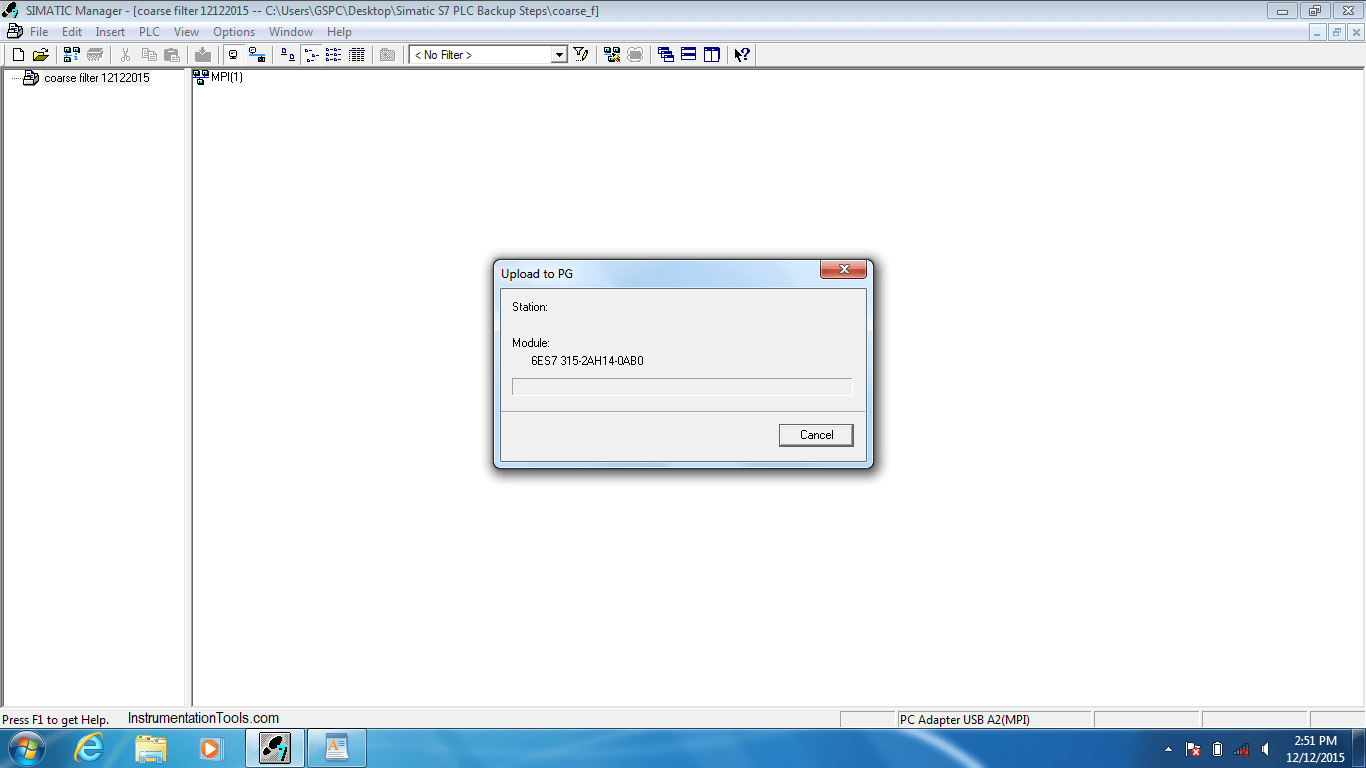Click the Configure Network toolbar icon
This screenshot has width=1366, height=768.
click(x=612, y=55)
